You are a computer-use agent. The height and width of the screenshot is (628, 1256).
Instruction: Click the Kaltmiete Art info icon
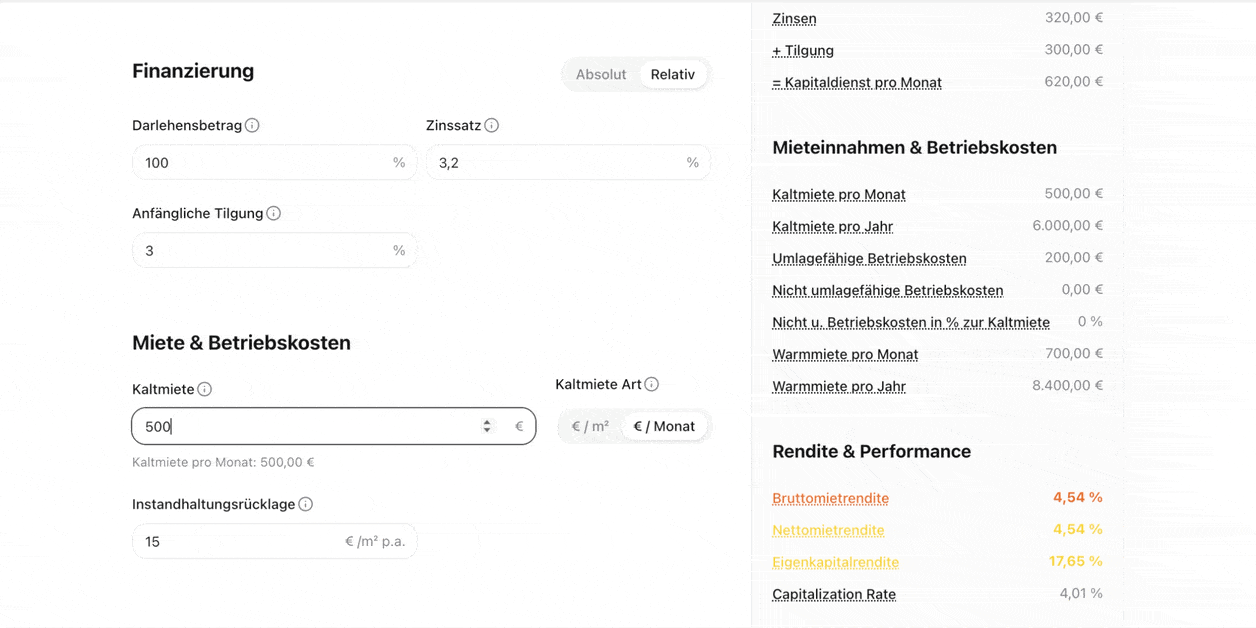(651, 384)
